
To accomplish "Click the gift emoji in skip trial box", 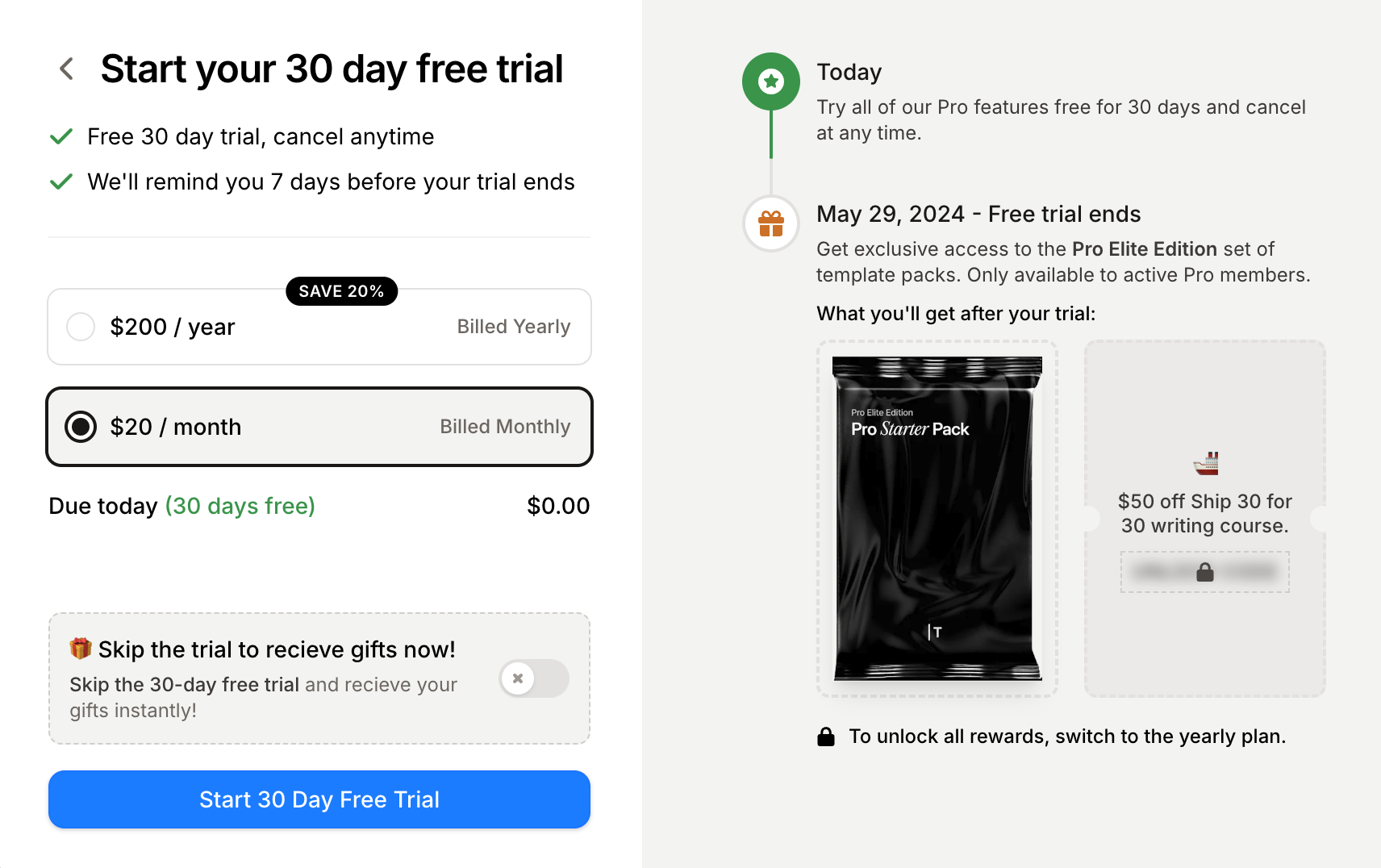I will [81, 649].
